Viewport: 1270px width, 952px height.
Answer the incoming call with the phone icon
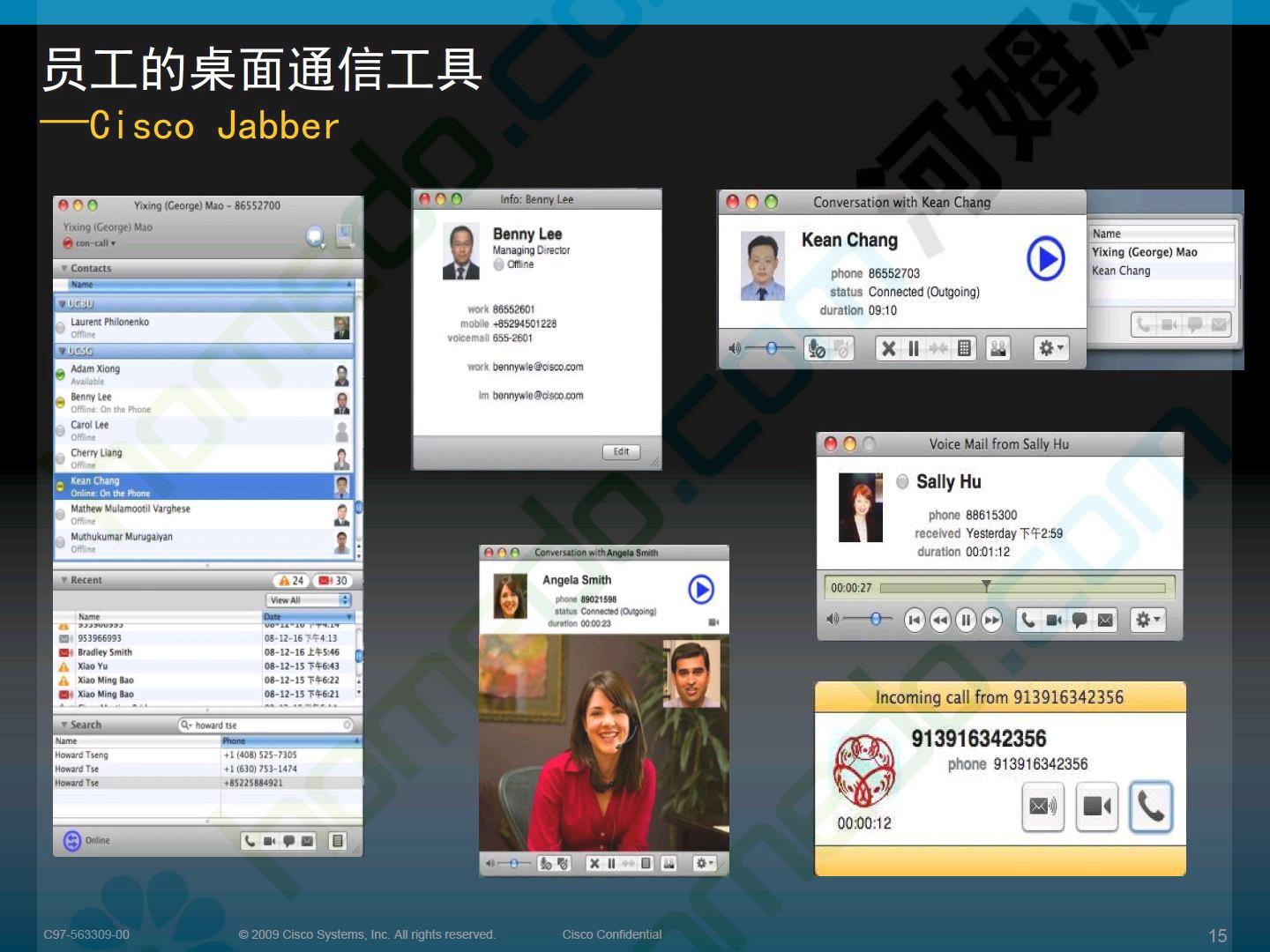(x=1150, y=807)
